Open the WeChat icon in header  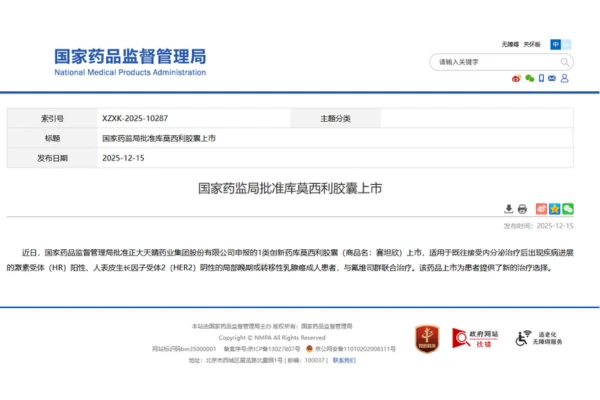(529, 78)
